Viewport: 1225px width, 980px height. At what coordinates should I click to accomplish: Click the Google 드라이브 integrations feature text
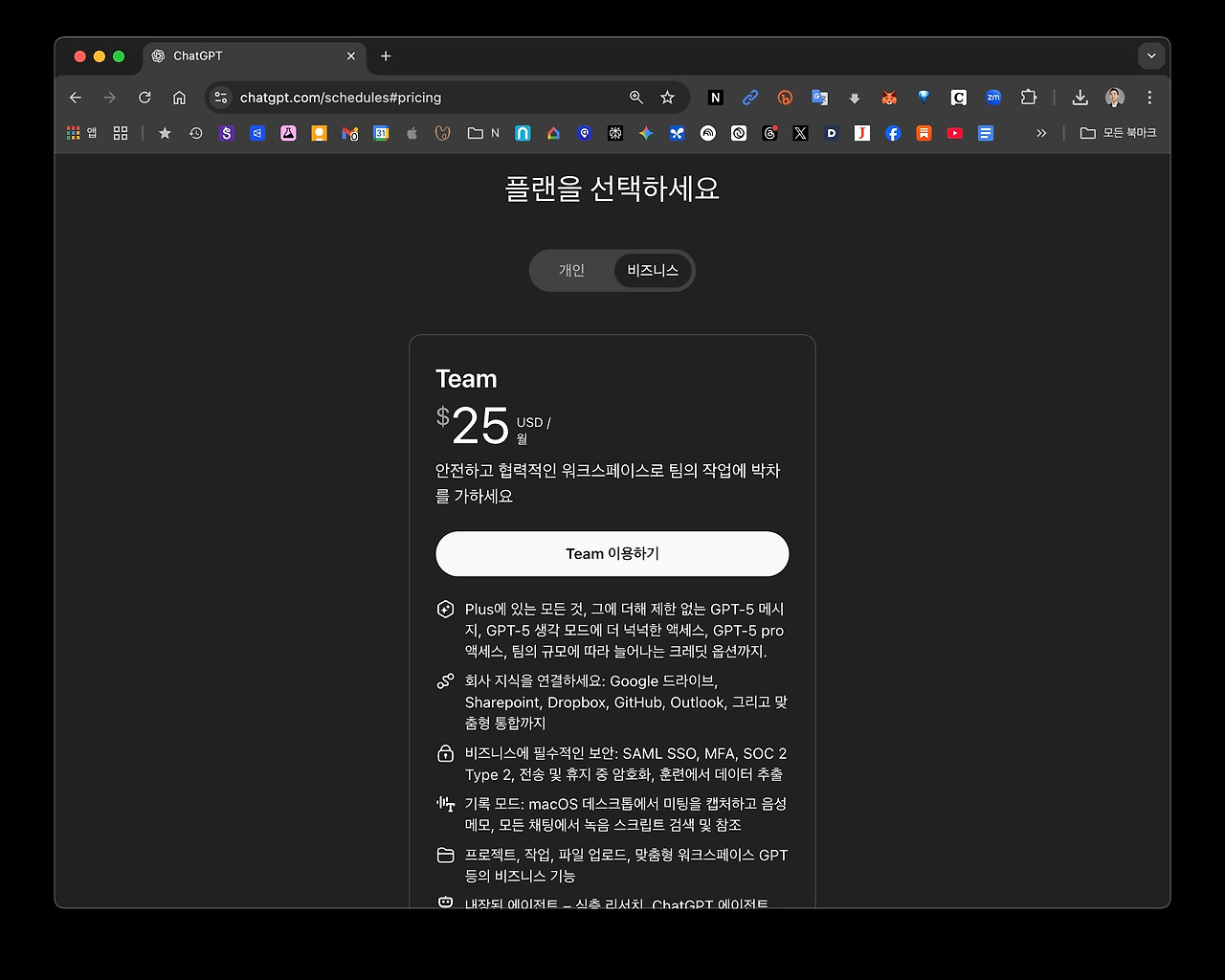tap(626, 702)
